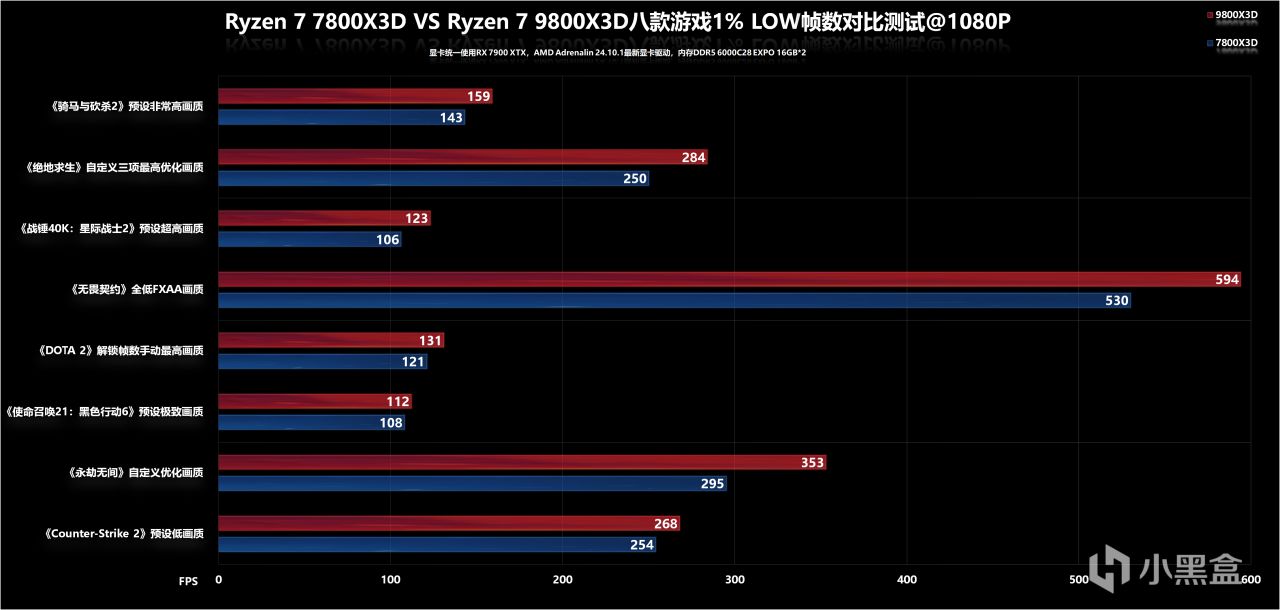
Task: Click the value 159 on the red bar
Action: (x=478, y=97)
